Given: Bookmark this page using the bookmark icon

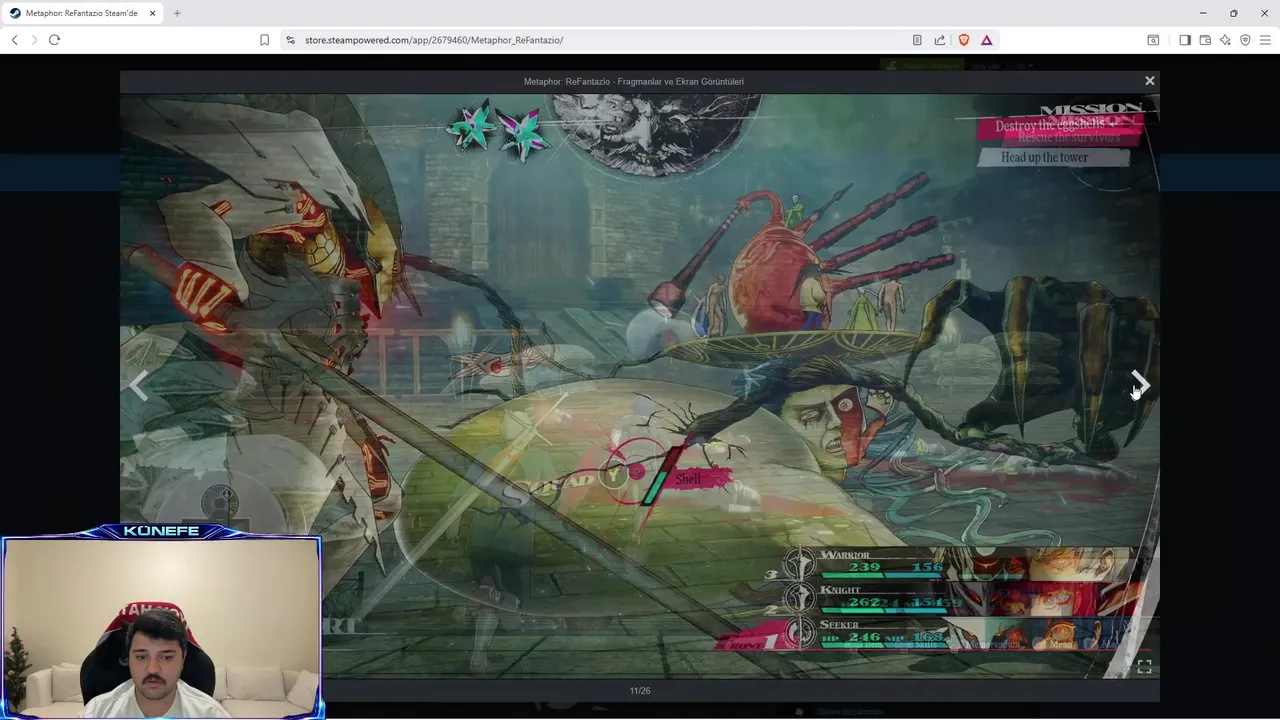Looking at the screenshot, I should coord(264,40).
